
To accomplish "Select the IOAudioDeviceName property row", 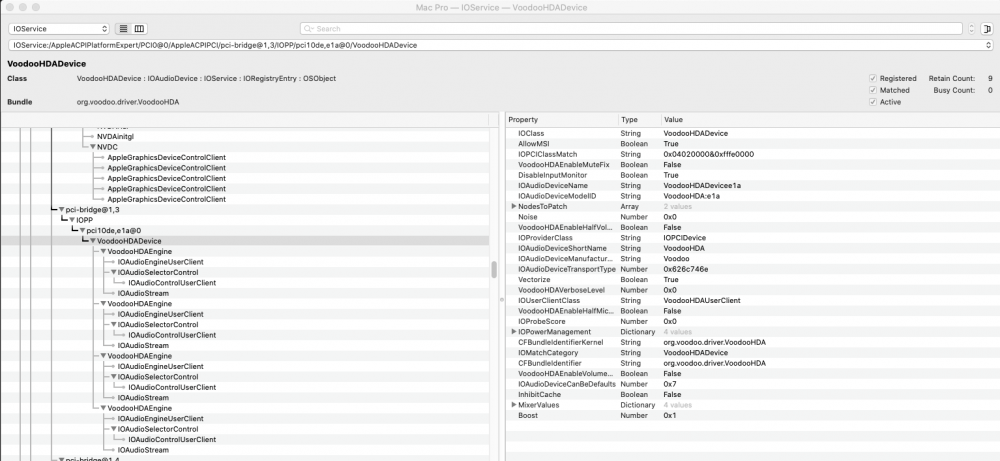I will (753, 186).
